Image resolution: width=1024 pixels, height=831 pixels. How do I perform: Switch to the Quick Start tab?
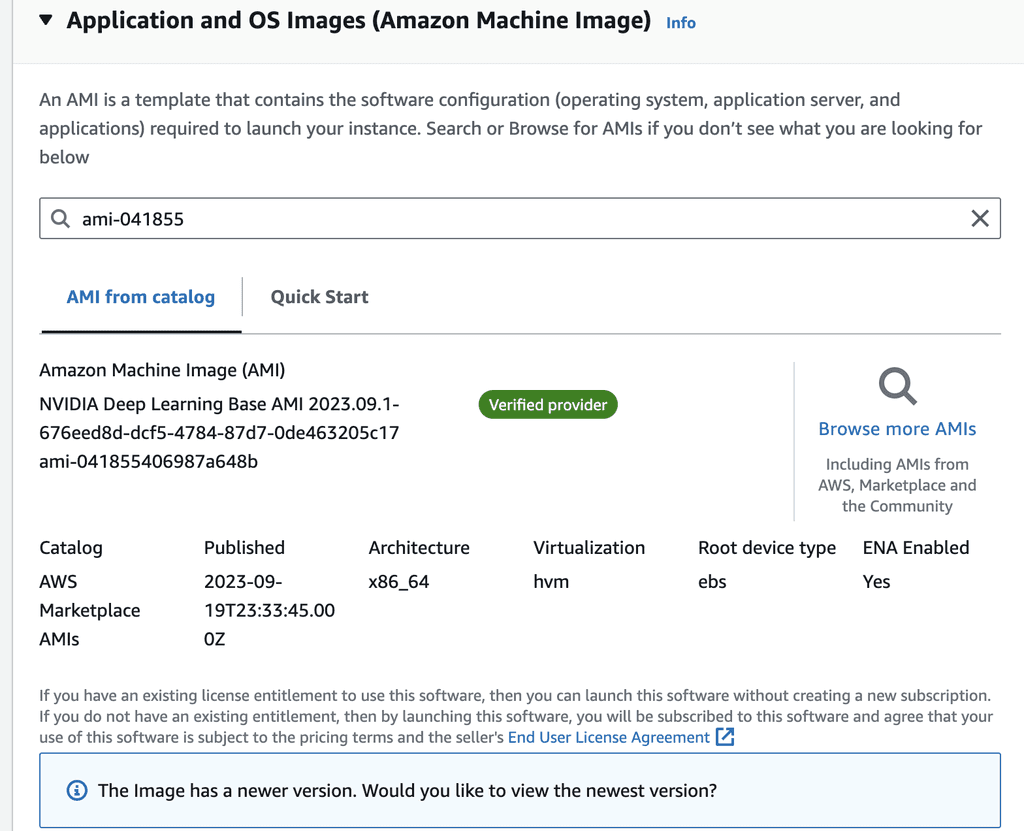[319, 297]
